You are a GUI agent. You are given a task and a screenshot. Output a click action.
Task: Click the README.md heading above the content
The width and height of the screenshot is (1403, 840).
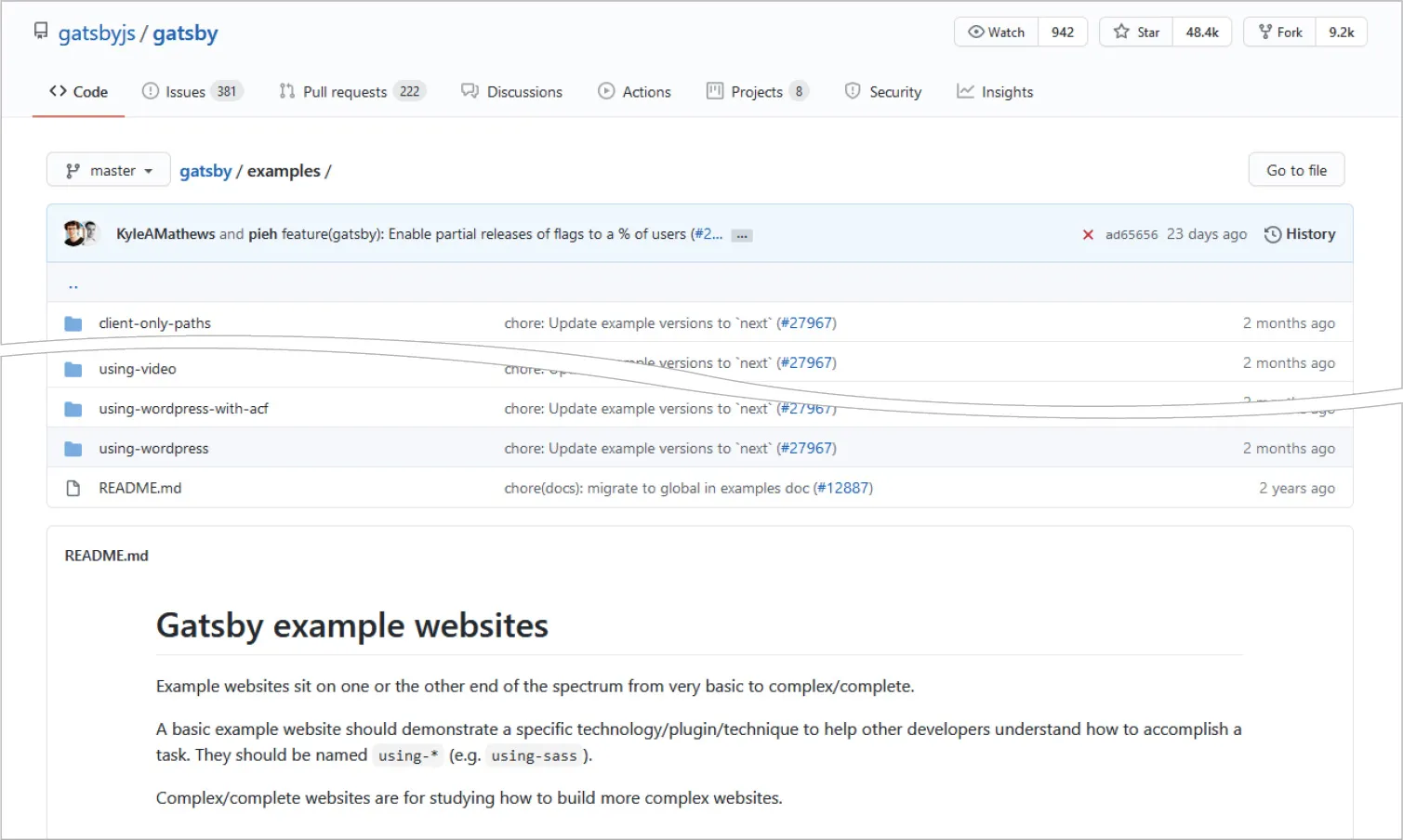(107, 556)
